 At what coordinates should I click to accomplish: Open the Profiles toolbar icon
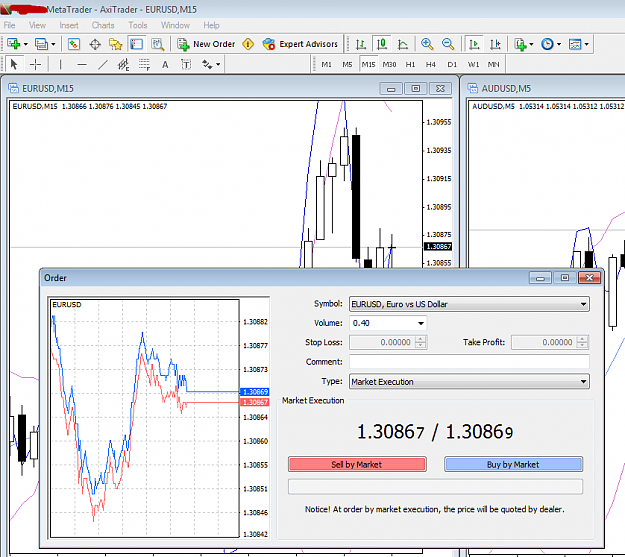[41, 44]
